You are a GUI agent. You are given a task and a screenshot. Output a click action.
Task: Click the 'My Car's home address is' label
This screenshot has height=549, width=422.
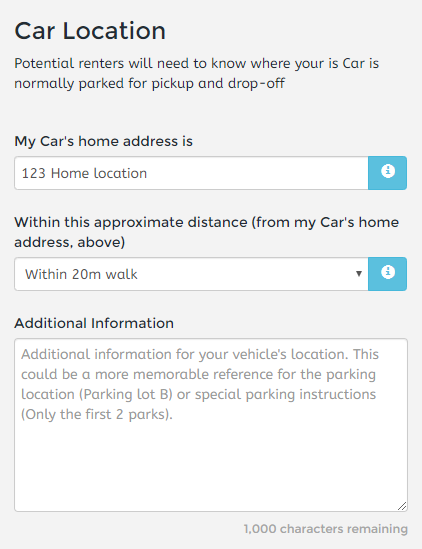tap(103, 141)
